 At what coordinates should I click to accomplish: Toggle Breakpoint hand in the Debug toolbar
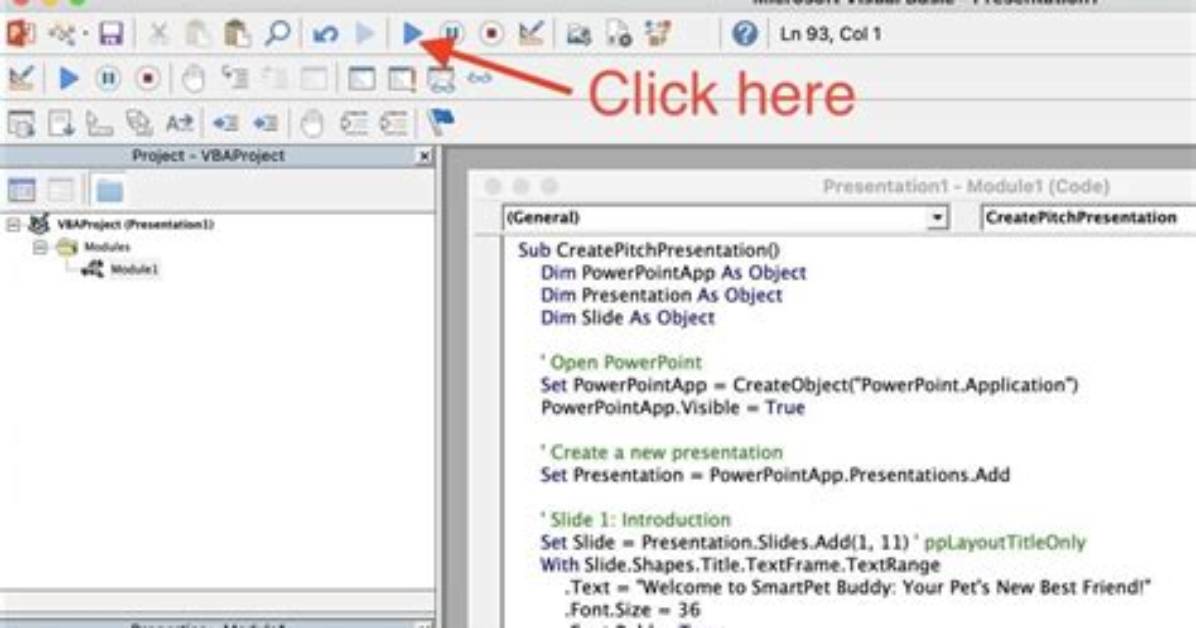194,78
